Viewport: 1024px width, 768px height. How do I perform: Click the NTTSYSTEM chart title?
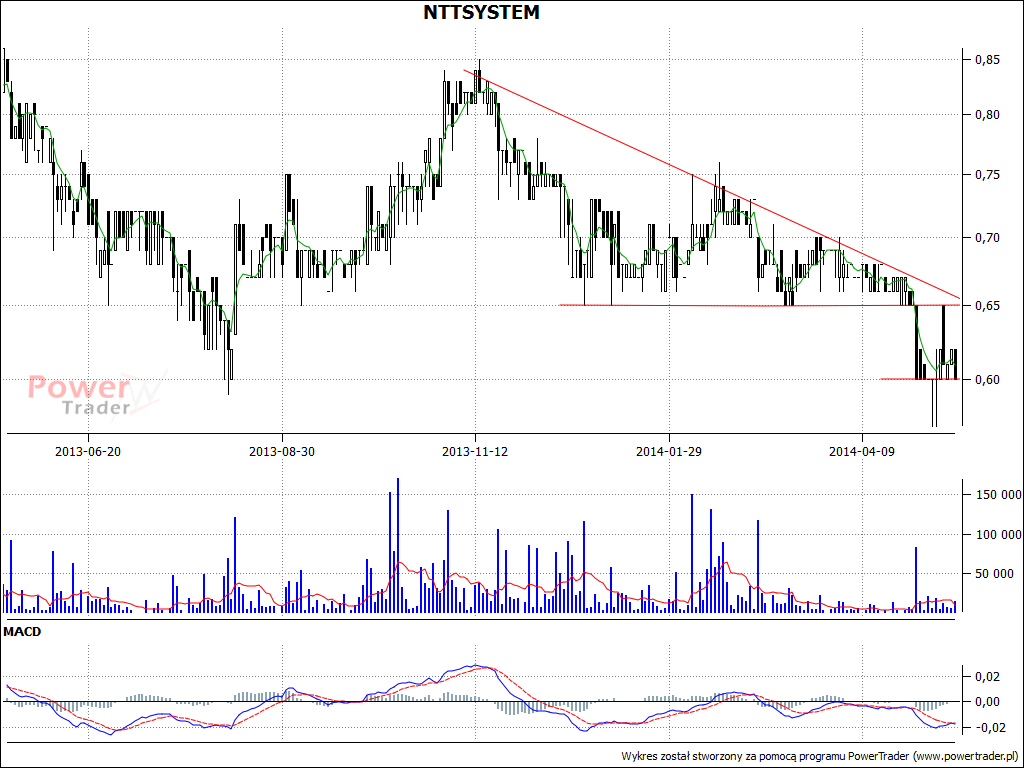481,12
